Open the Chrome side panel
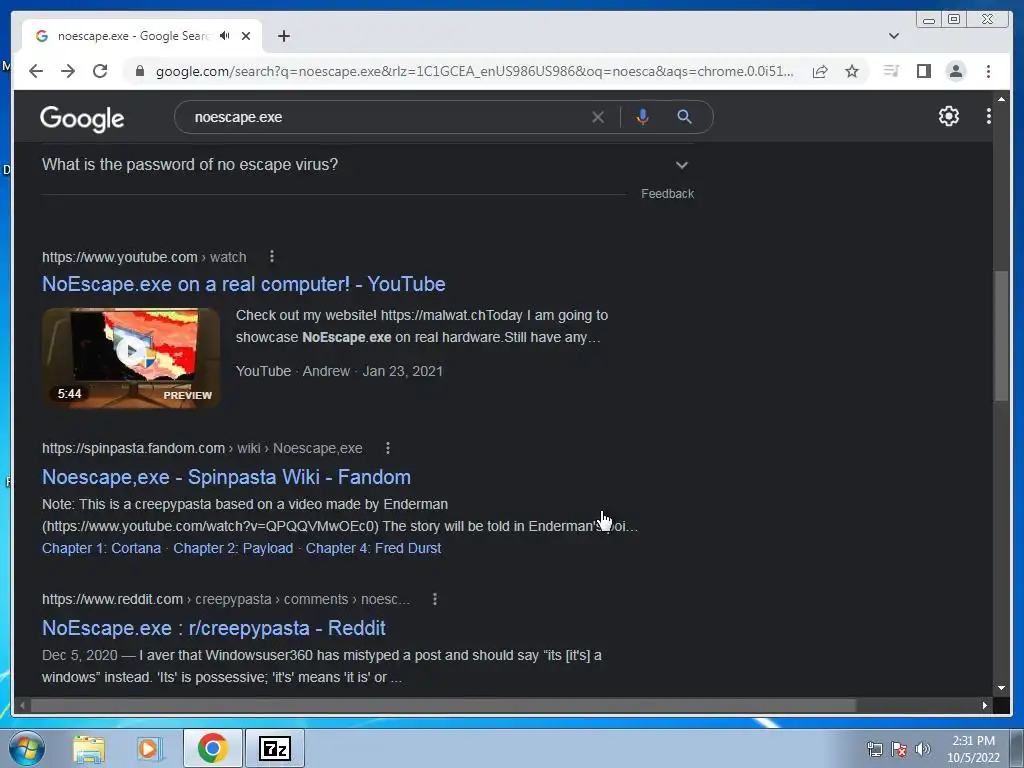 point(923,71)
